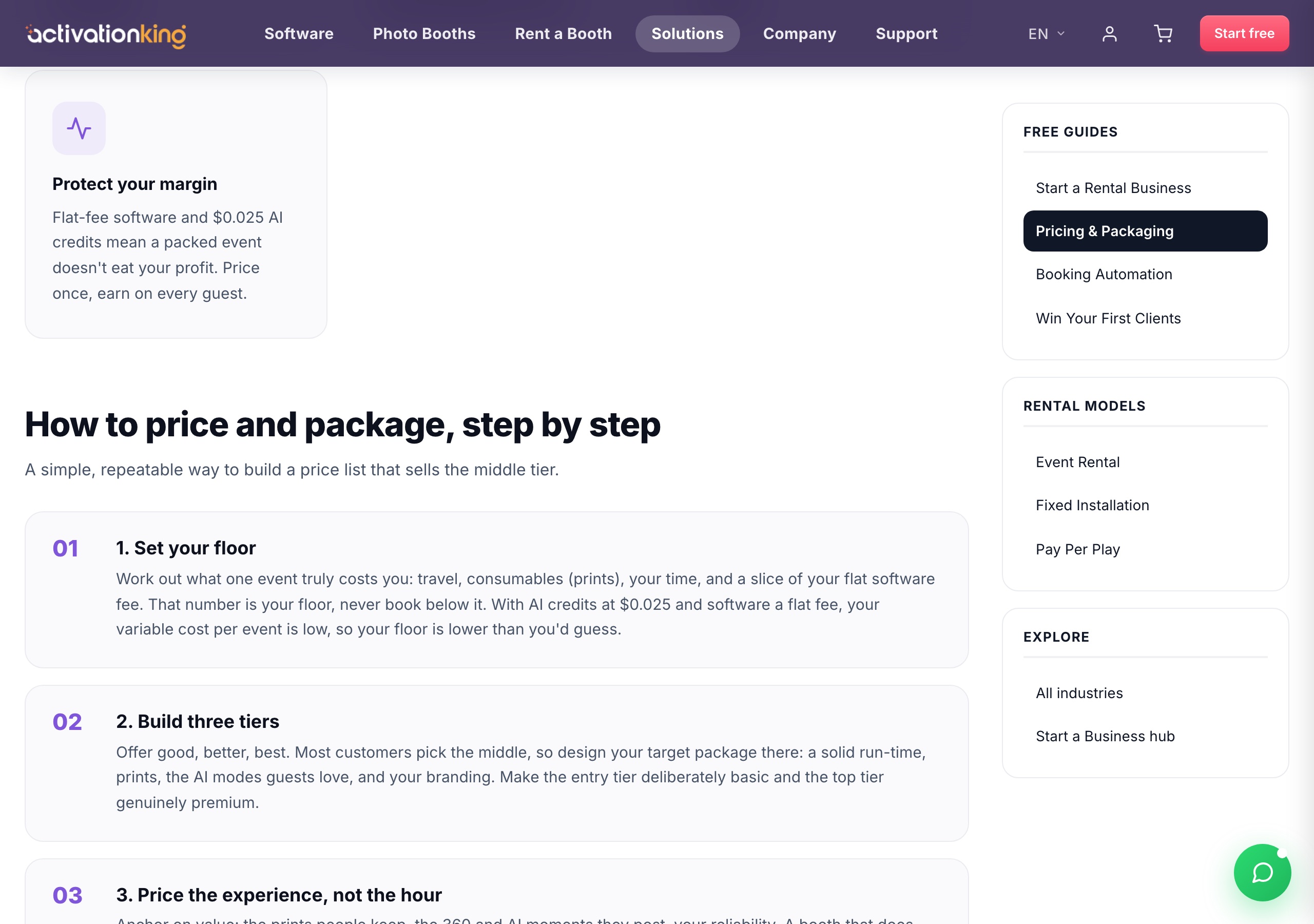Open the user account icon
Image resolution: width=1314 pixels, height=924 pixels.
1109,34
